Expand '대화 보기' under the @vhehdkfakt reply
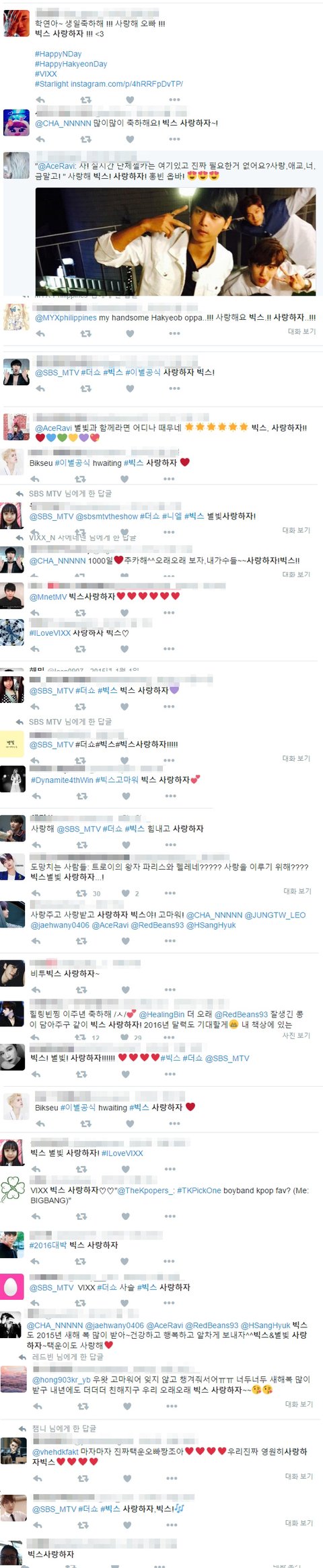323x1568 pixels. (299, 1476)
